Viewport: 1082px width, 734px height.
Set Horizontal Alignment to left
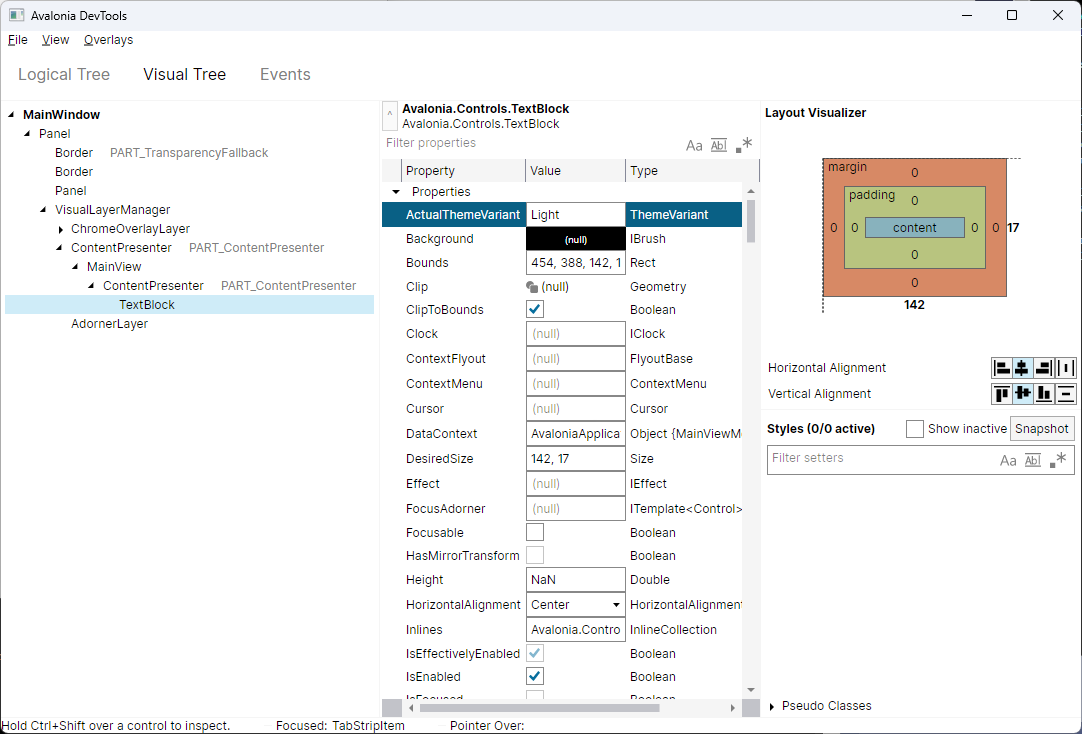point(1001,368)
